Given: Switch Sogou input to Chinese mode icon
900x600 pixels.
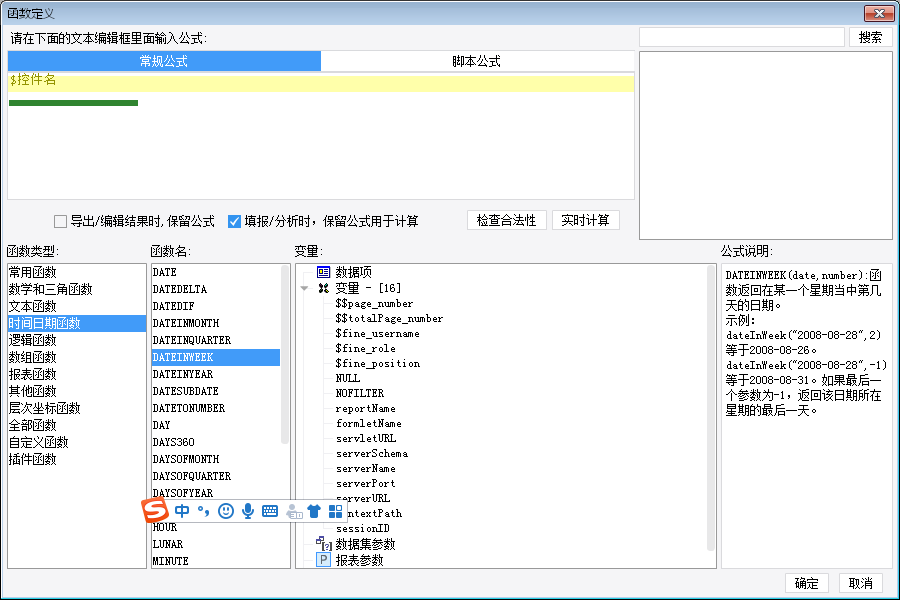Looking at the screenshot, I should tap(182, 510).
